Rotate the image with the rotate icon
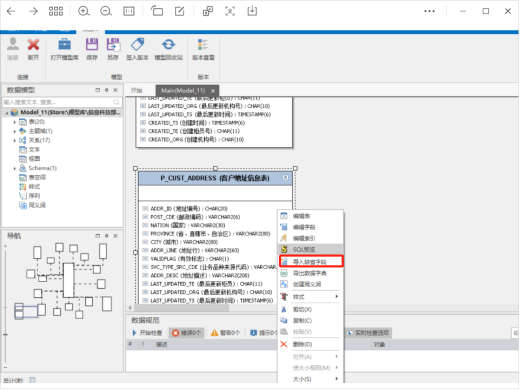Image resolution: width=520 pixels, height=390 pixels. (x=157, y=11)
